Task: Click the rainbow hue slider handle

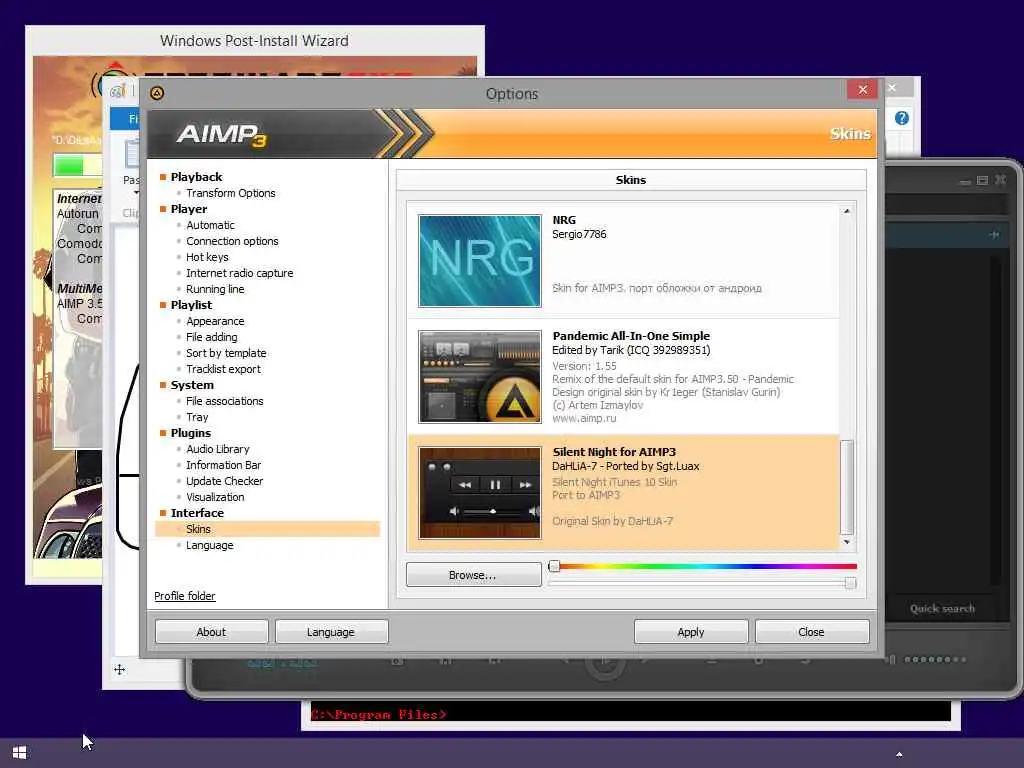Action: coord(554,566)
